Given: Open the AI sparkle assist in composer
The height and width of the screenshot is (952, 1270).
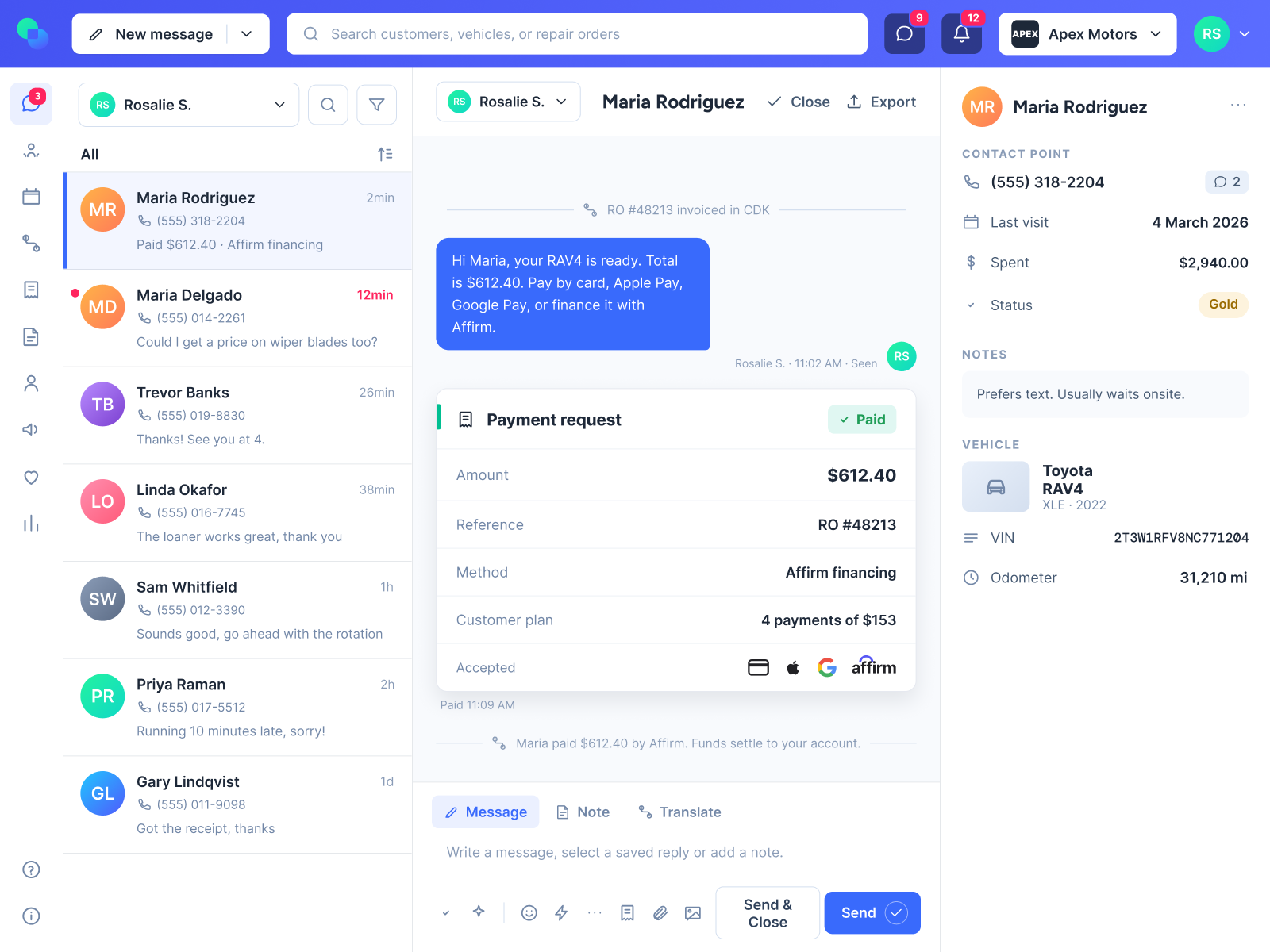Looking at the screenshot, I should pos(479,912).
